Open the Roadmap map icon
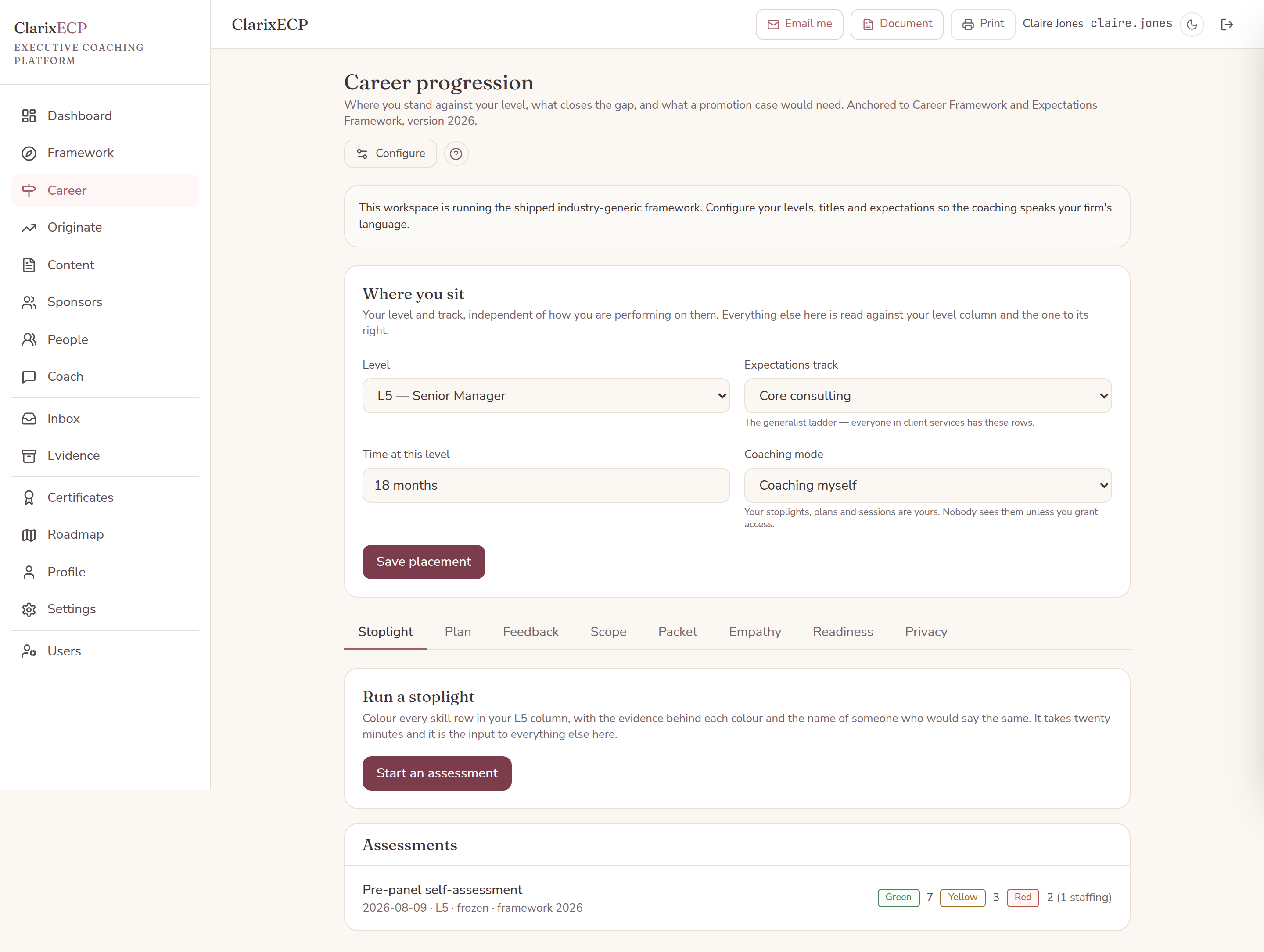 pyautogui.click(x=29, y=534)
